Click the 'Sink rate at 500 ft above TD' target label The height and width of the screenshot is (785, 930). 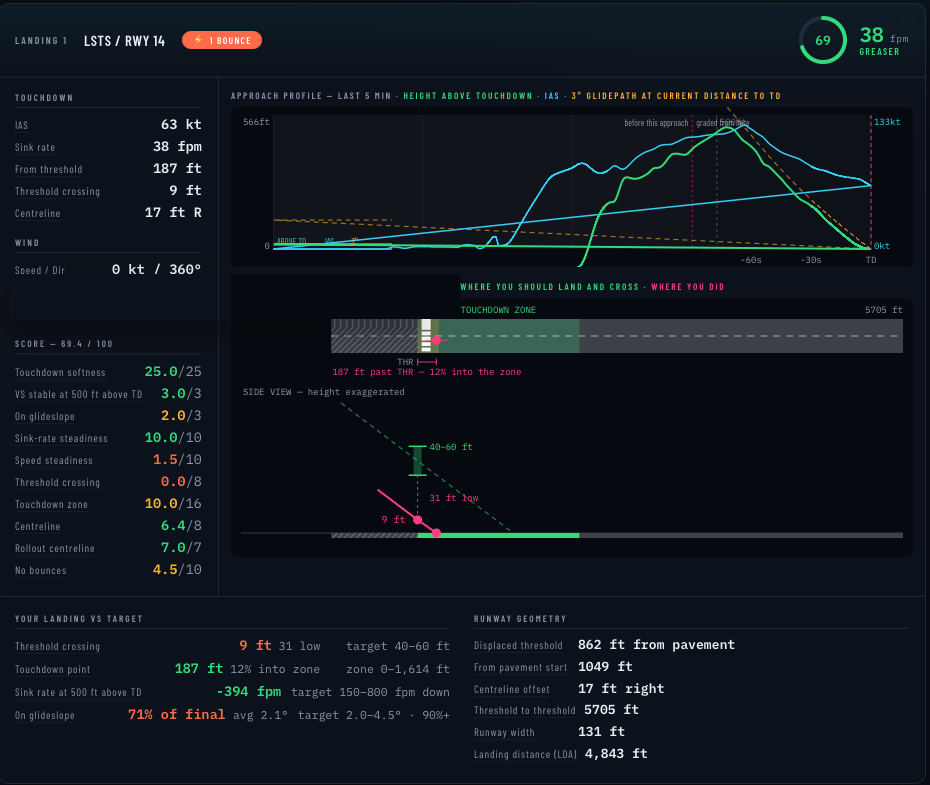(x=78, y=693)
